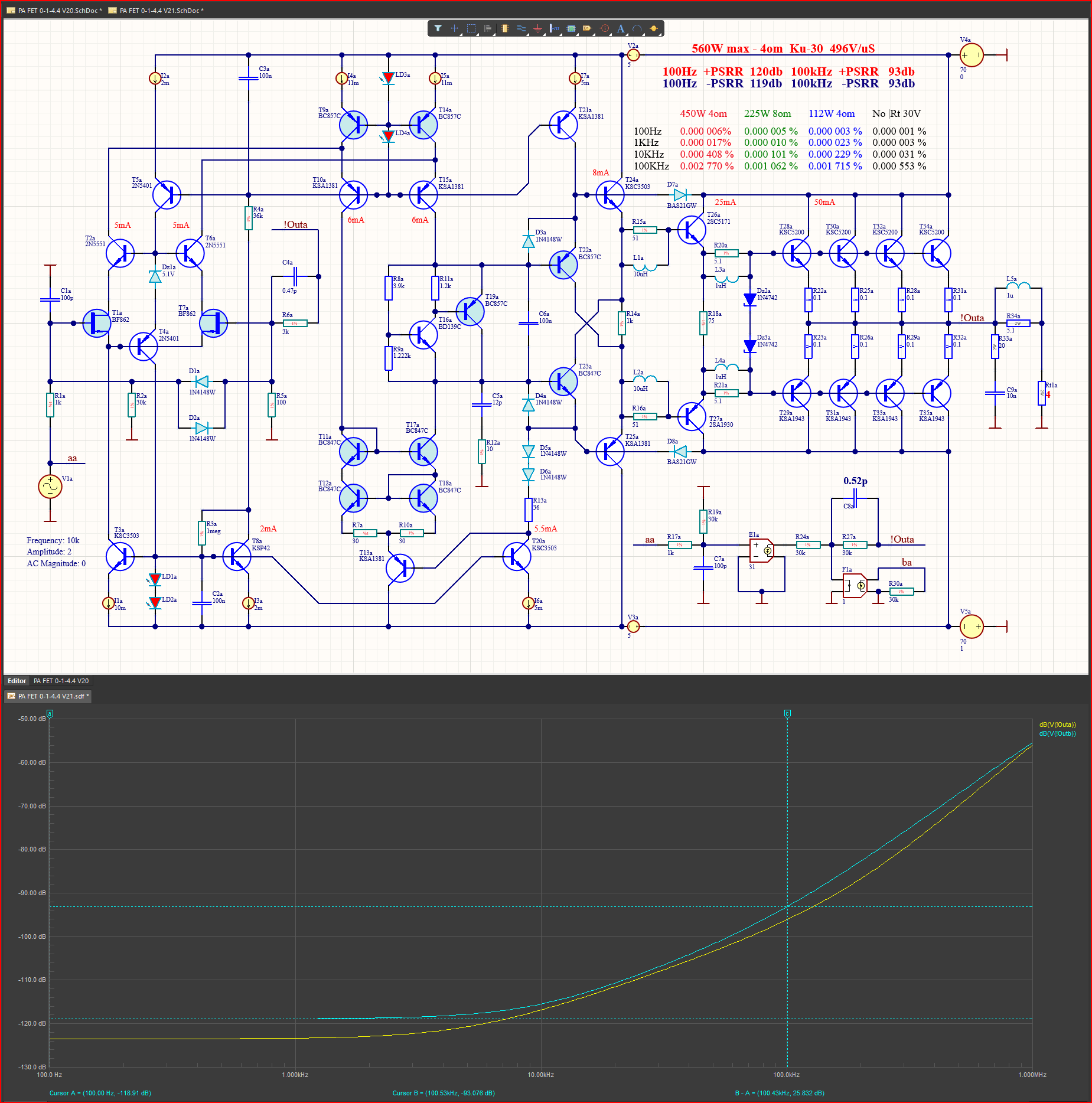Select the V5a supply voltage source
Screen dimensions: 1092x1103
click(x=972, y=626)
